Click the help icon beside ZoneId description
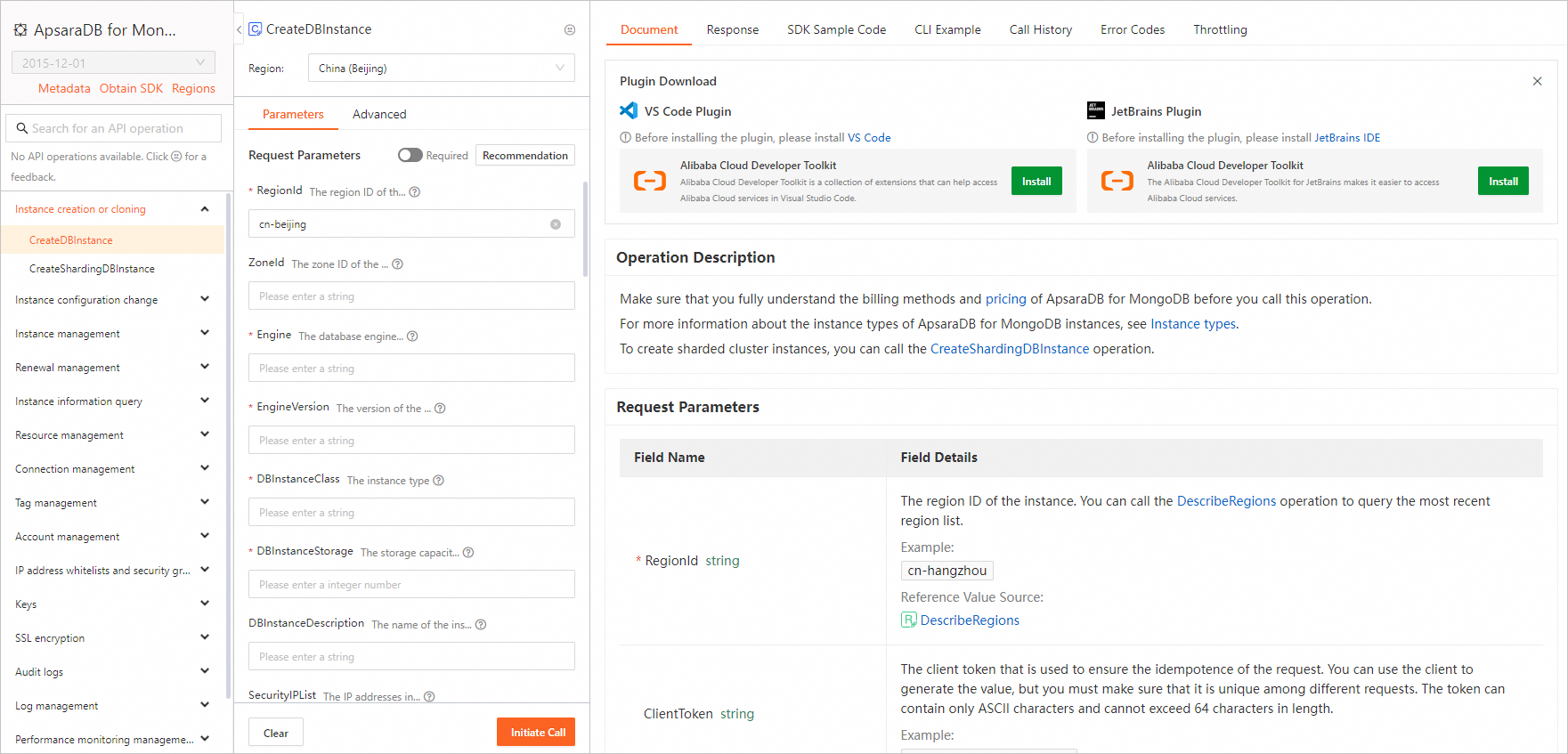Image resolution: width=1568 pixels, height=754 pixels. click(x=398, y=264)
